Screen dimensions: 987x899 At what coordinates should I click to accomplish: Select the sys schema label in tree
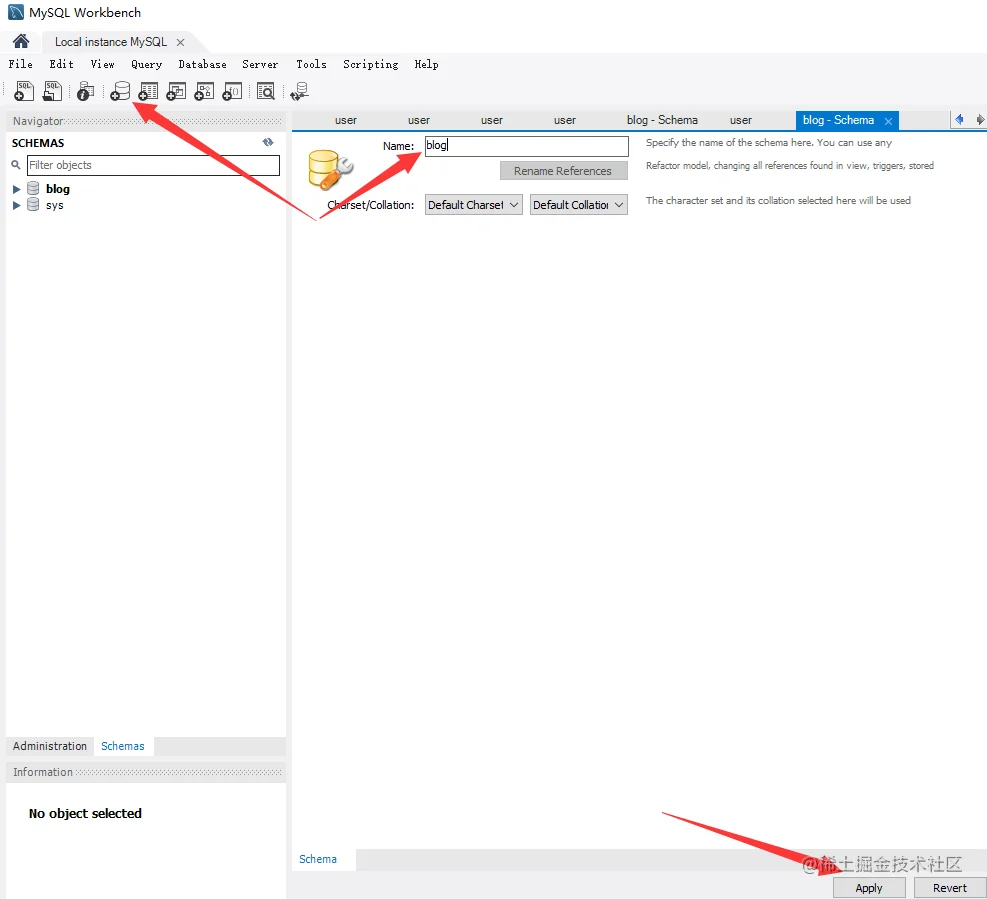tap(54, 205)
